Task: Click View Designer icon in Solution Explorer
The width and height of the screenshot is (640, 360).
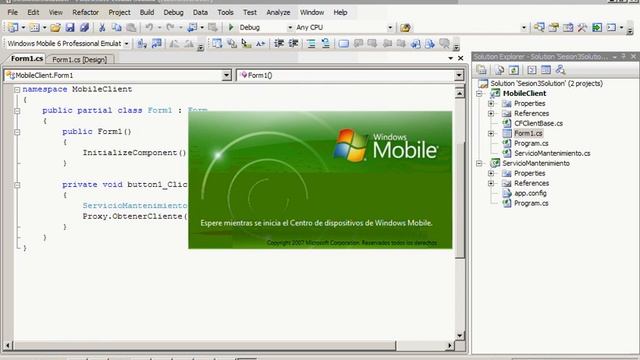Action: [x=546, y=70]
